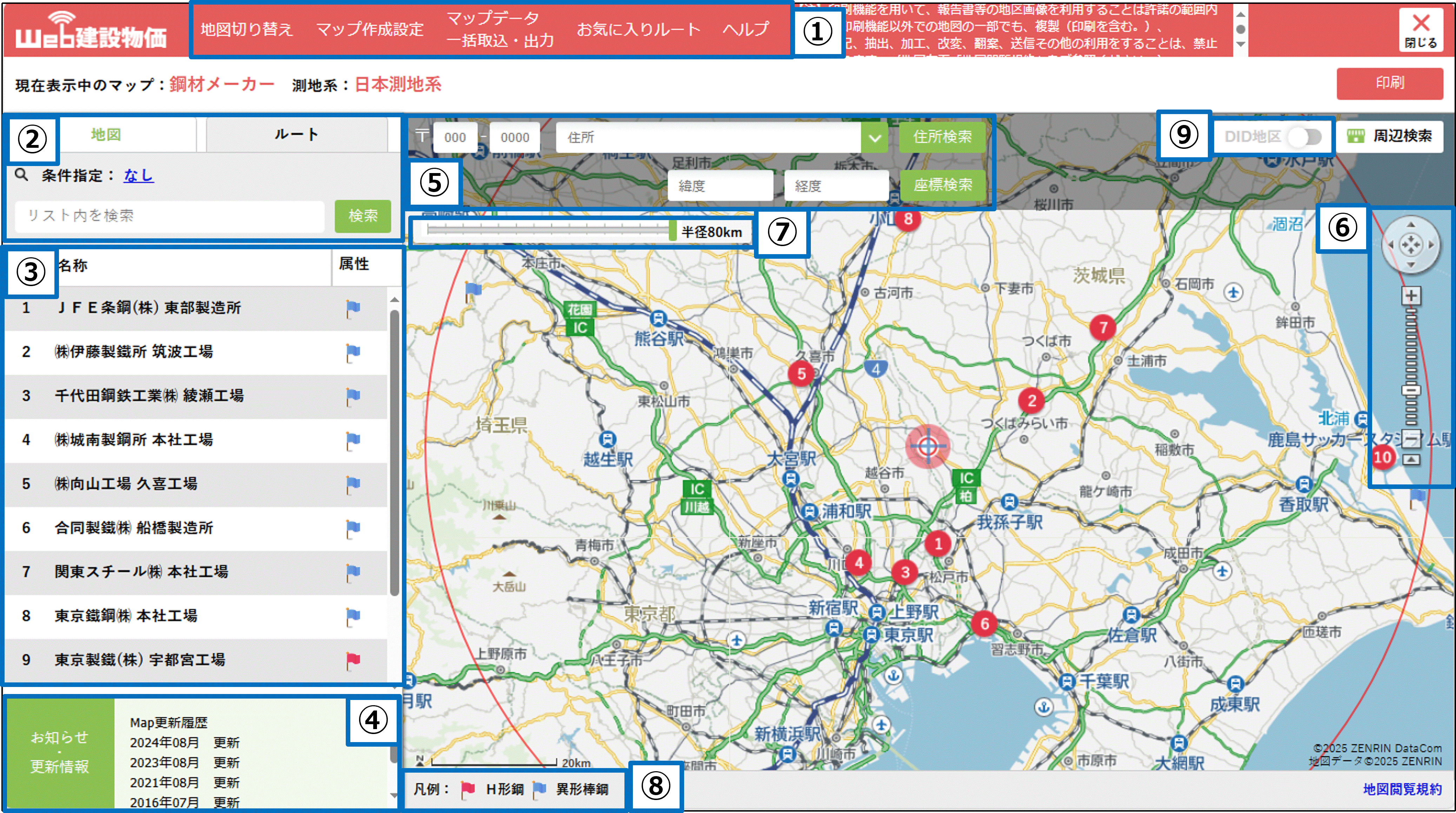Click map marker number 1
This screenshot has width=1456, height=813.
coord(938,544)
